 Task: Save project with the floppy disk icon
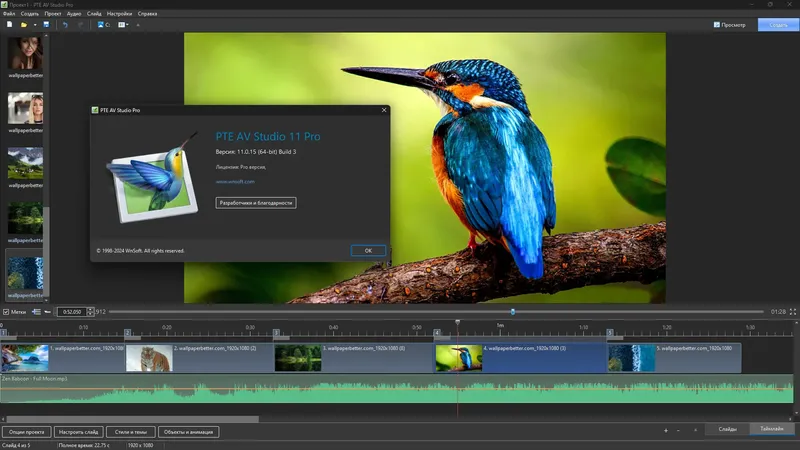[x=46, y=24]
